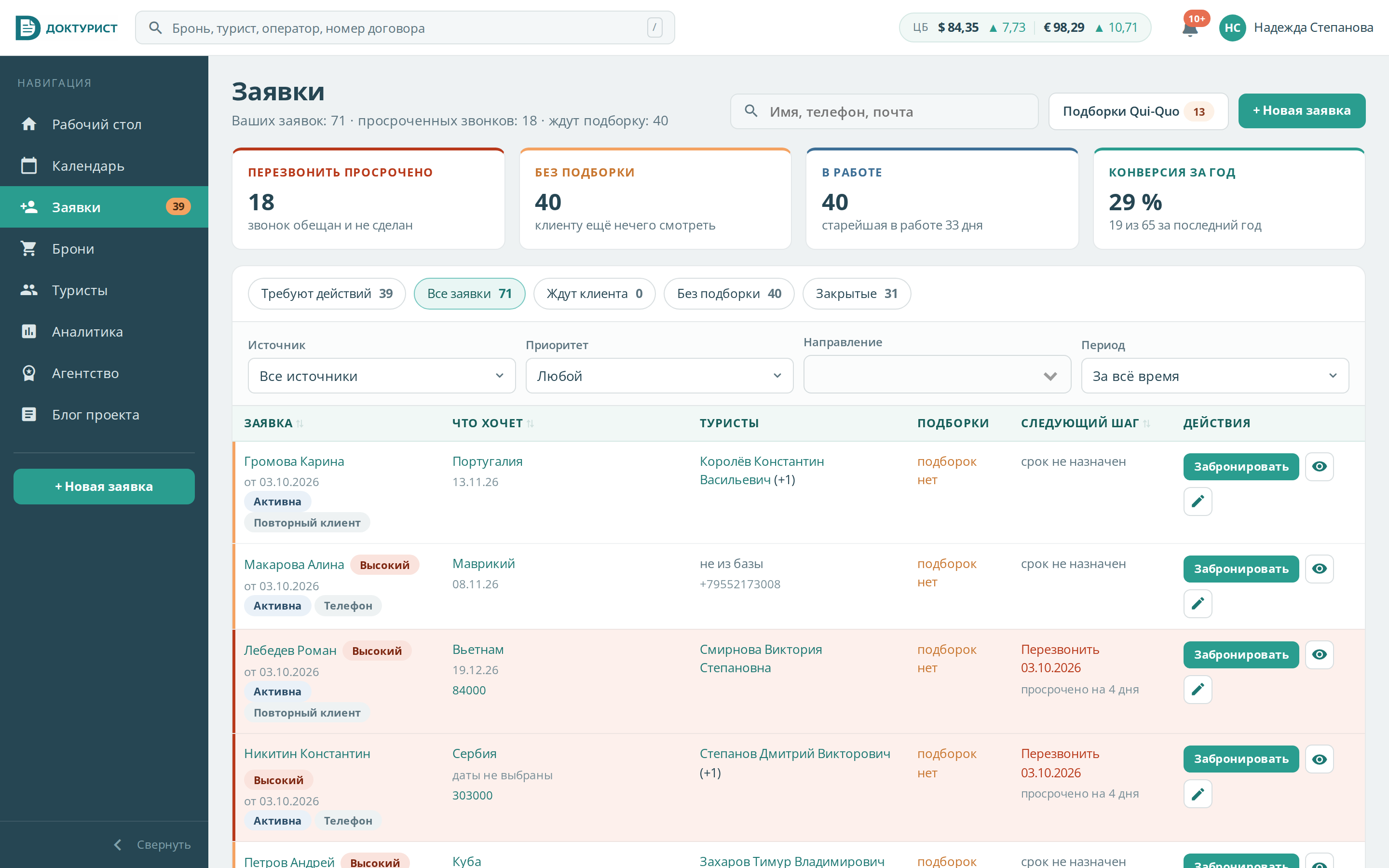Click the Рабочий стол home icon
Image resolution: width=1389 pixels, height=868 pixels.
(29, 124)
